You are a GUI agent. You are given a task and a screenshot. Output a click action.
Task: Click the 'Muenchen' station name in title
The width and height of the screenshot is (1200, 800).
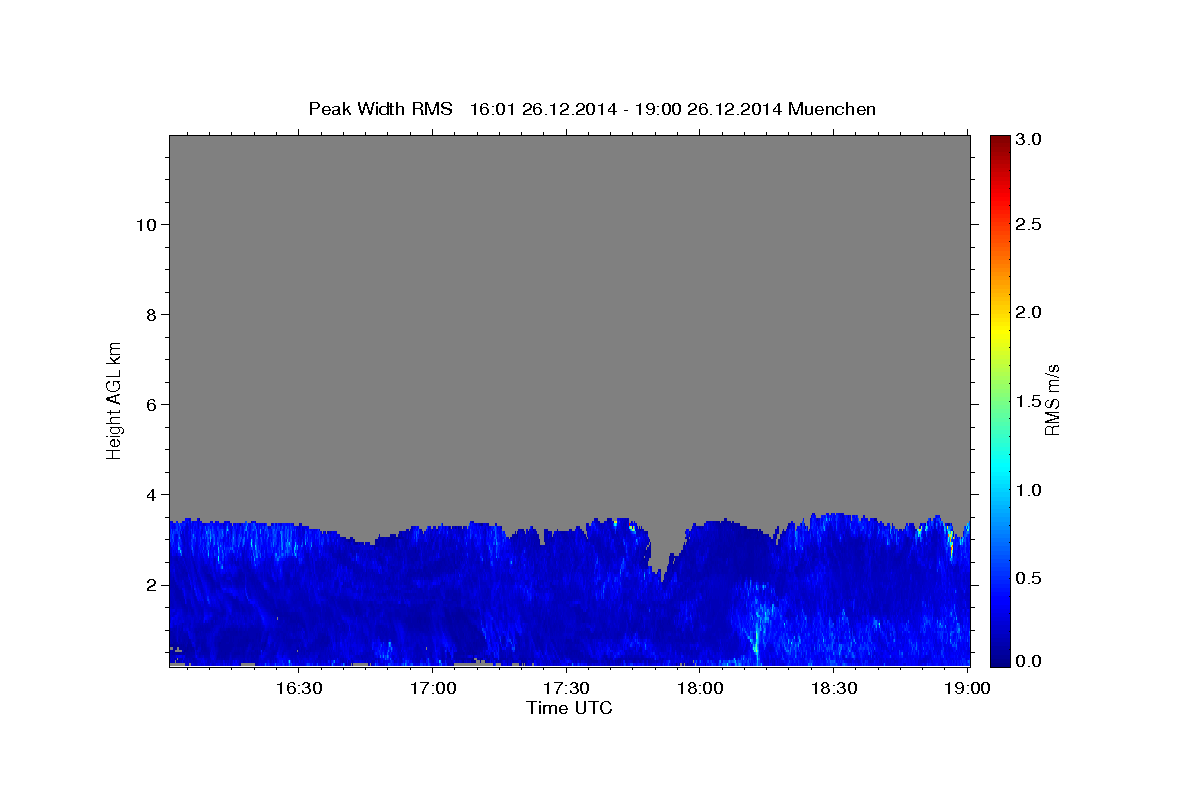point(832,109)
